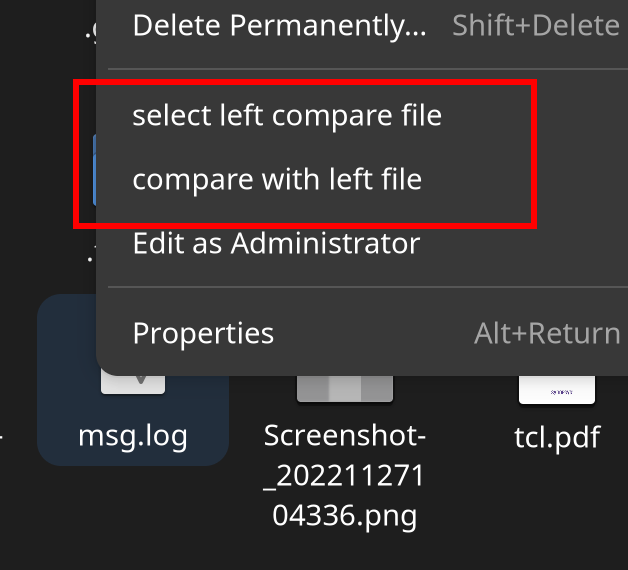Select the tcl.pdf document thumbnail
Viewport: 628px width, 570px height.
click(x=557, y=389)
